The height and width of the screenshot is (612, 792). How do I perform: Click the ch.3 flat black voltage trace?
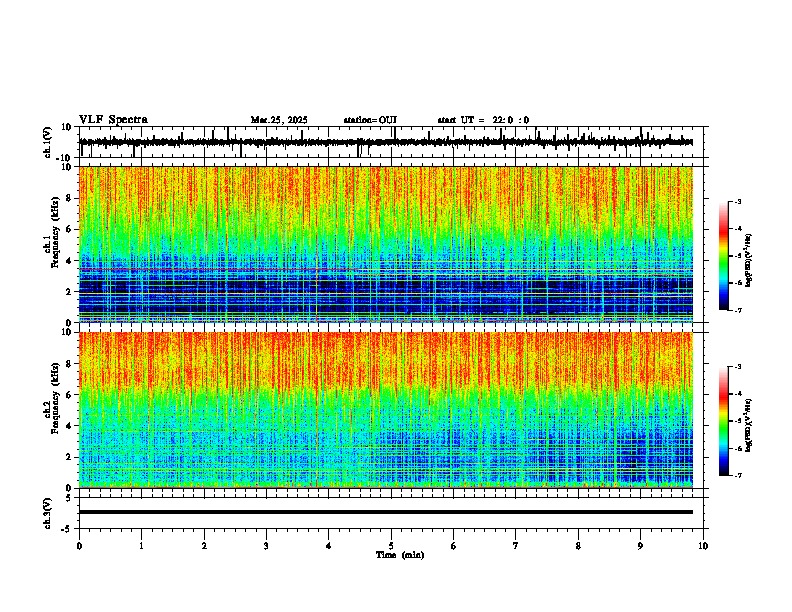pos(386,512)
